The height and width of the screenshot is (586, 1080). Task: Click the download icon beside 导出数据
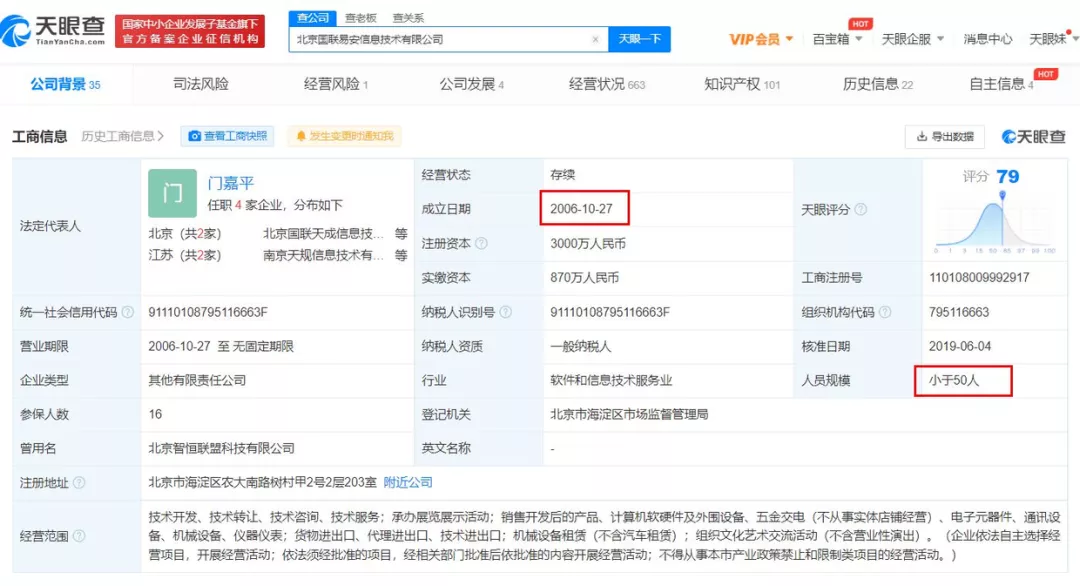point(922,135)
